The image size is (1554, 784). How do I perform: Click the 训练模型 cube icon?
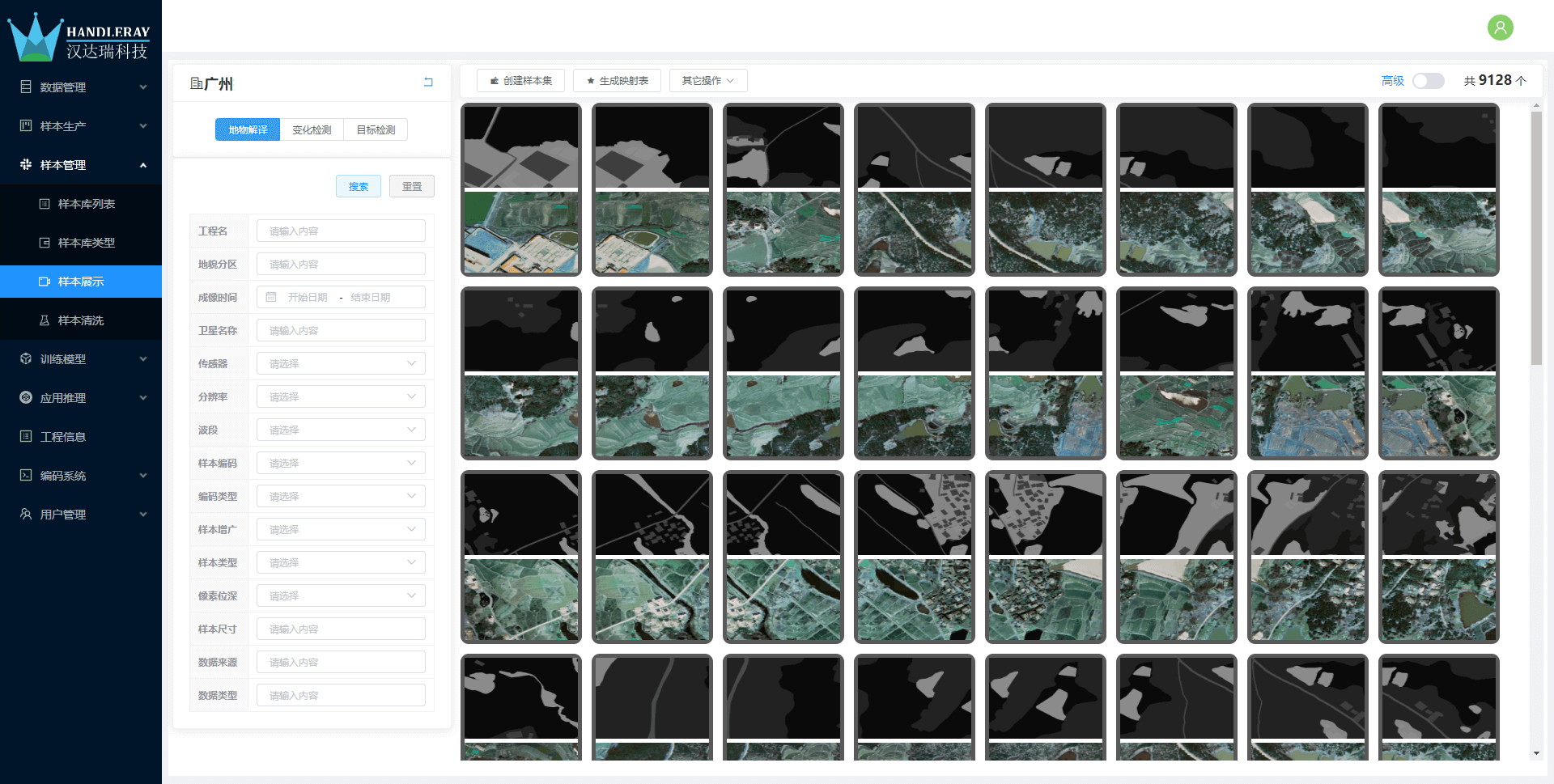26,358
